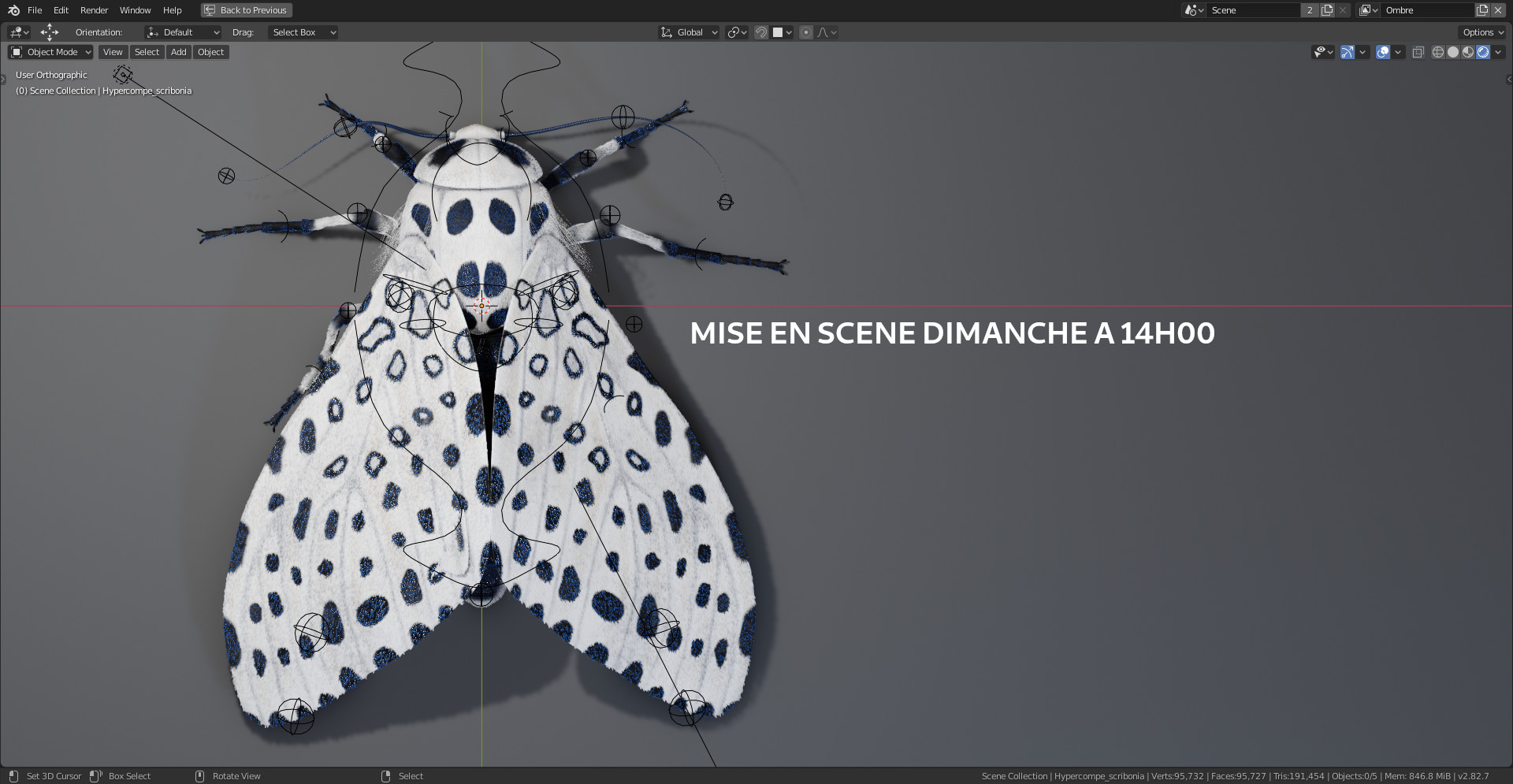Viewport: 1513px width, 784px height.
Task: Toggle viewport gizmos display
Action: click(1348, 52)
